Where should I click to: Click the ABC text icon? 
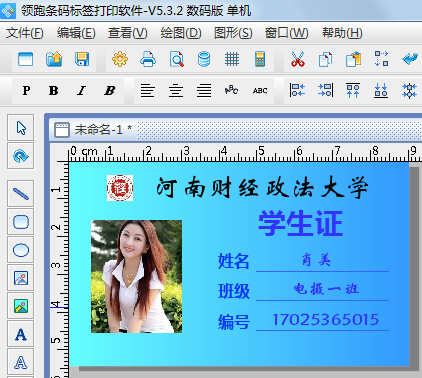click(260, 90)
